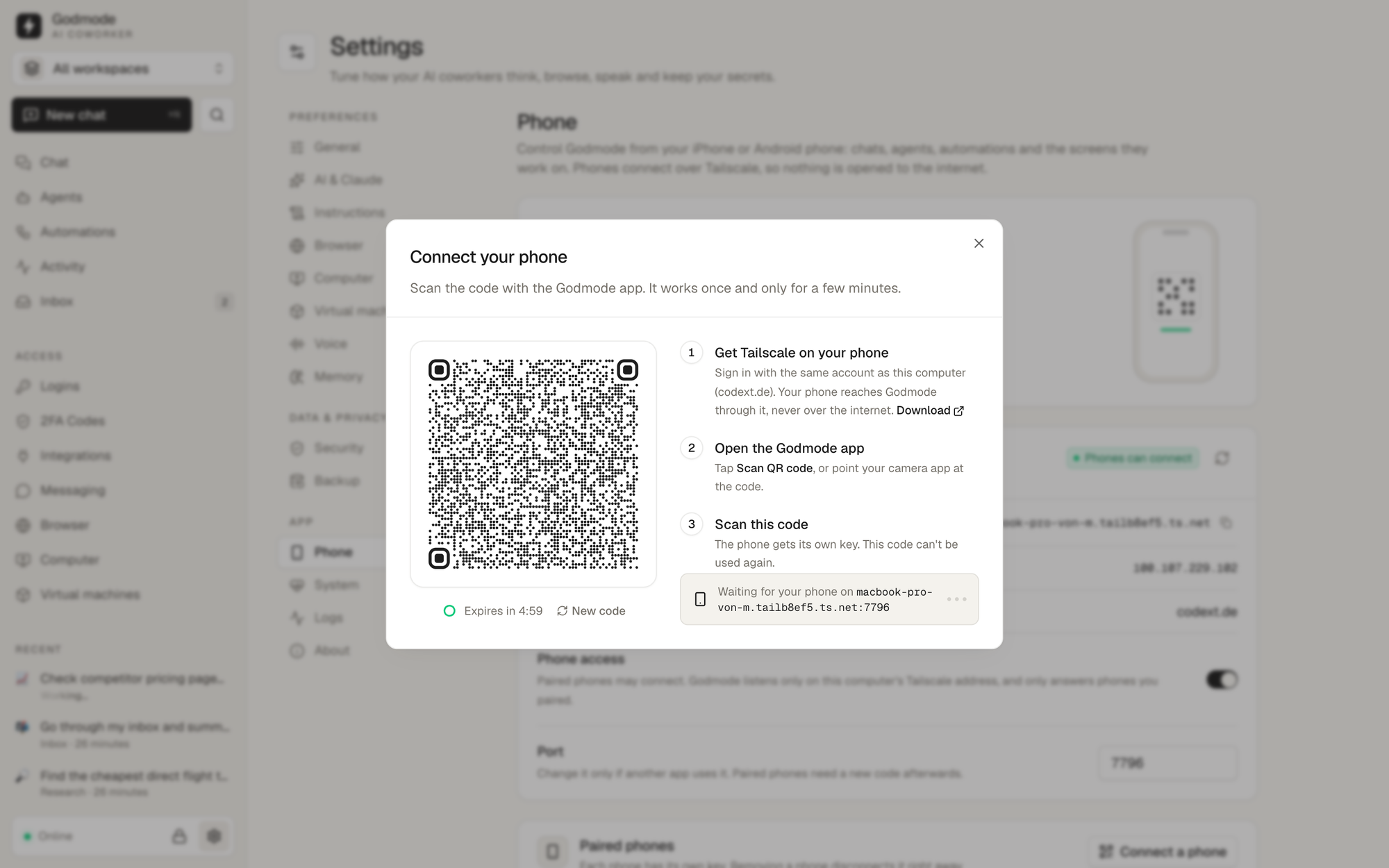Click the green Expires in timer ring
This screenshot has width=1389, height=868.
click(x=449, y=611)
